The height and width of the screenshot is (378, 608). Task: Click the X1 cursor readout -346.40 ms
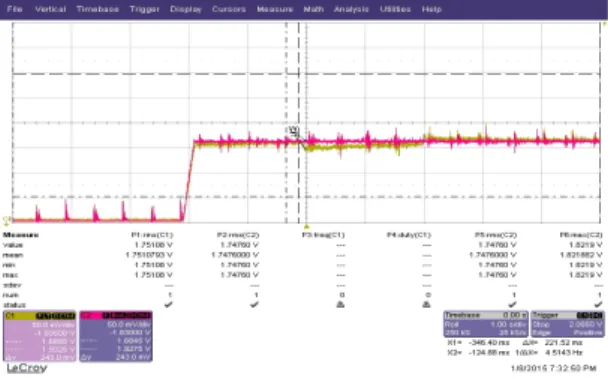coord(478,343)
